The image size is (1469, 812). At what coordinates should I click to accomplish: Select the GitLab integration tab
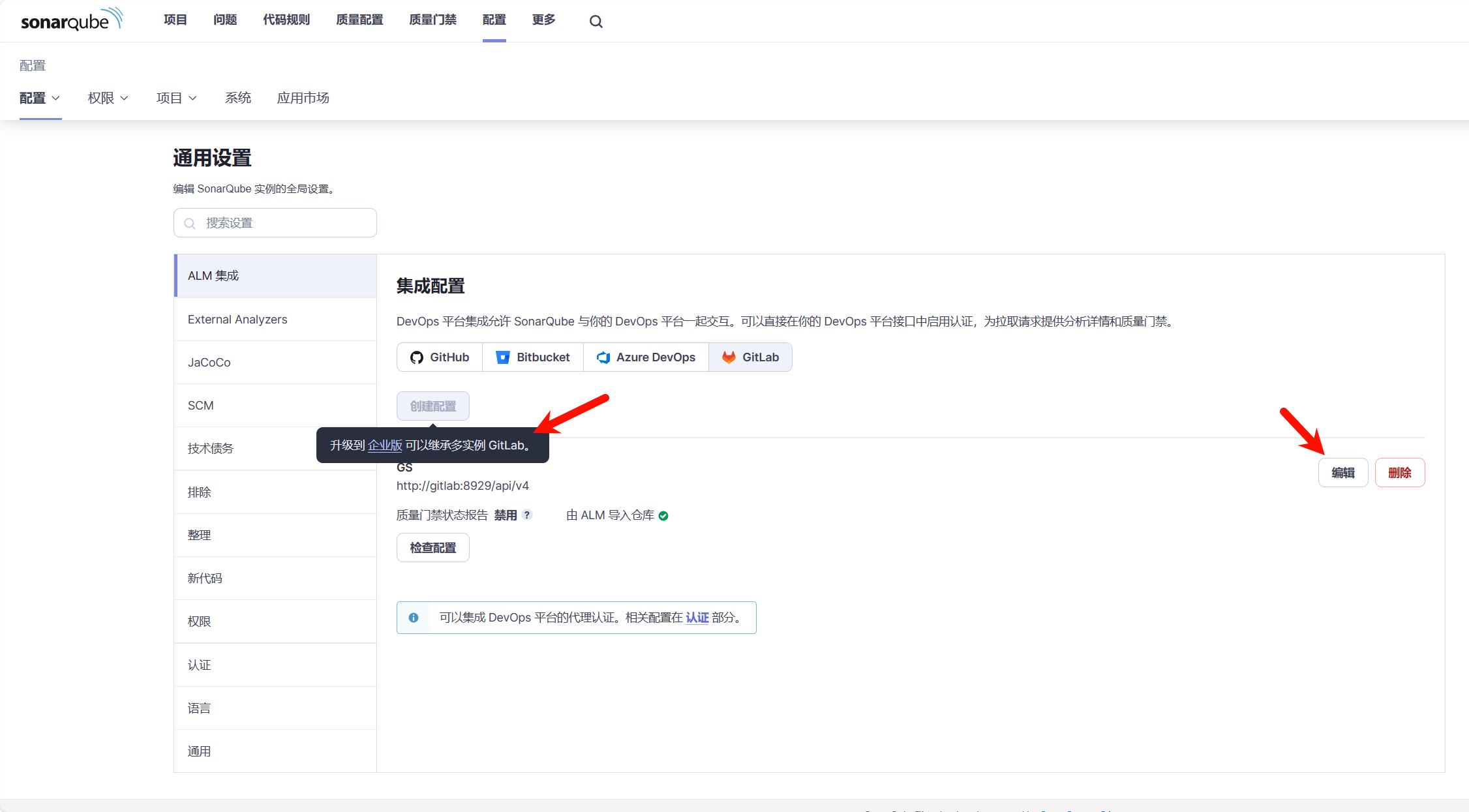750,357
